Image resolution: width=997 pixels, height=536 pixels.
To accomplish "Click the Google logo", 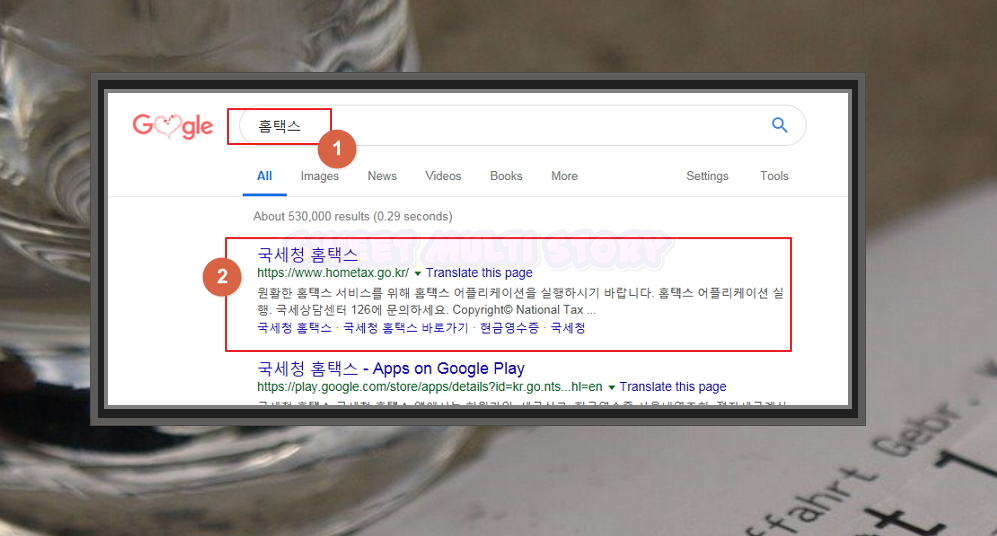I will (172, 126).
